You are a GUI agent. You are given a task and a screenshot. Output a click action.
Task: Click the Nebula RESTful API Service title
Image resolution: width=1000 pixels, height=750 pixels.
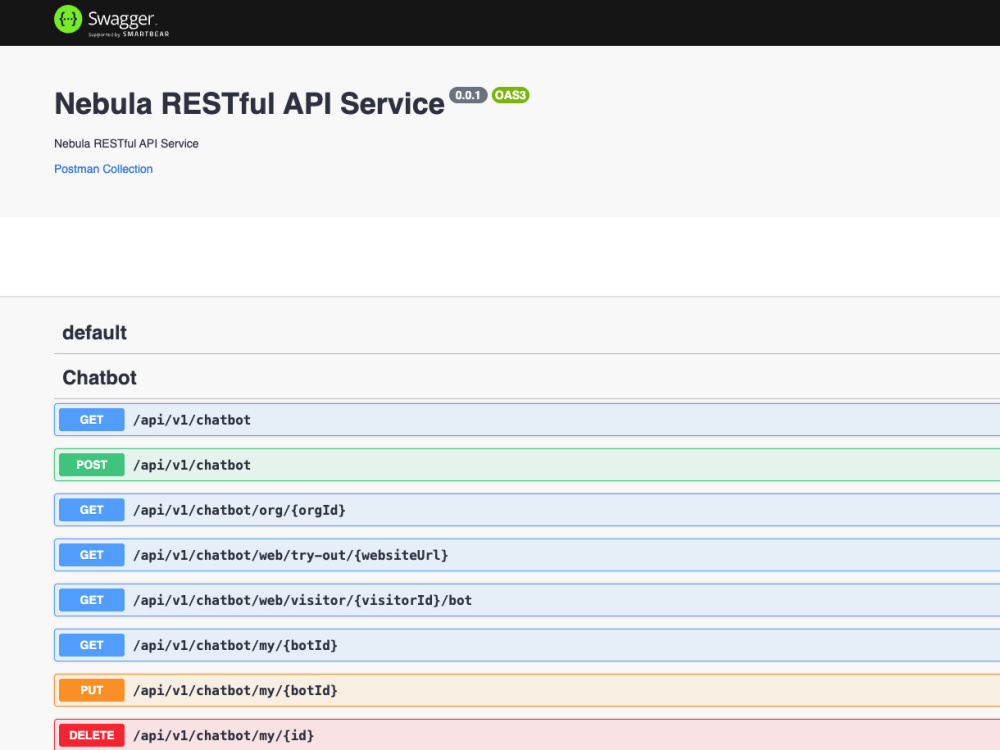pyautogui.click(x=249, y=104)
